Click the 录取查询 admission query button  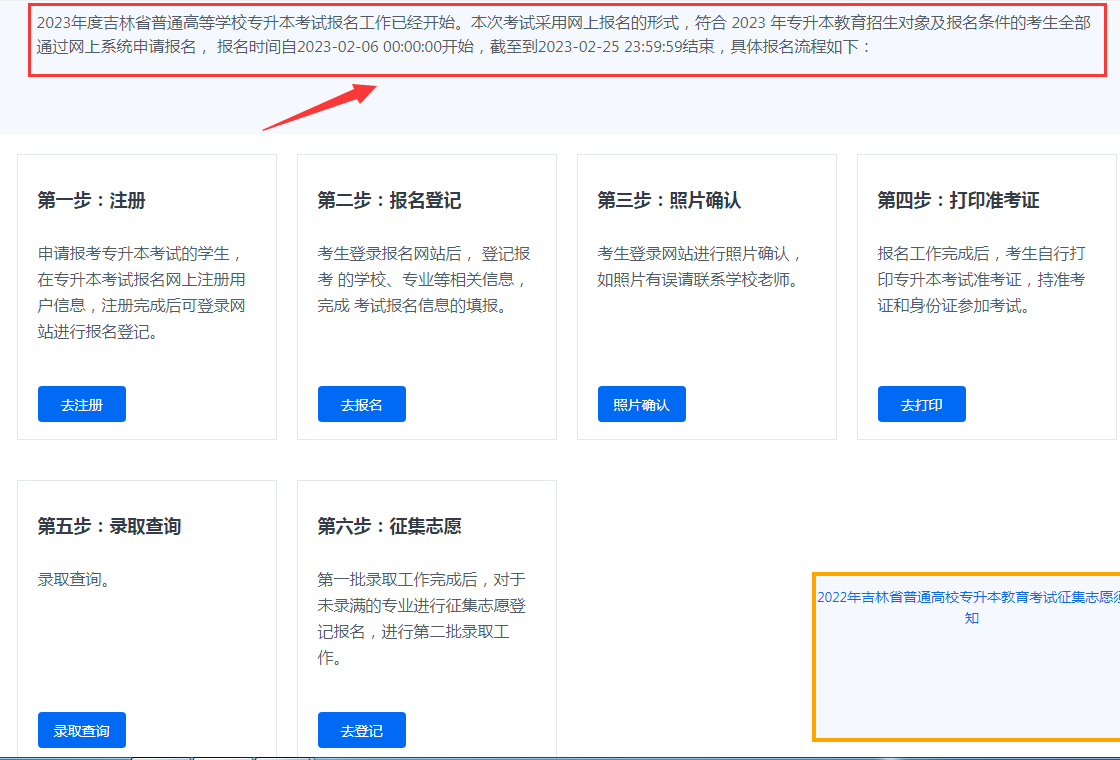[81, 729]
